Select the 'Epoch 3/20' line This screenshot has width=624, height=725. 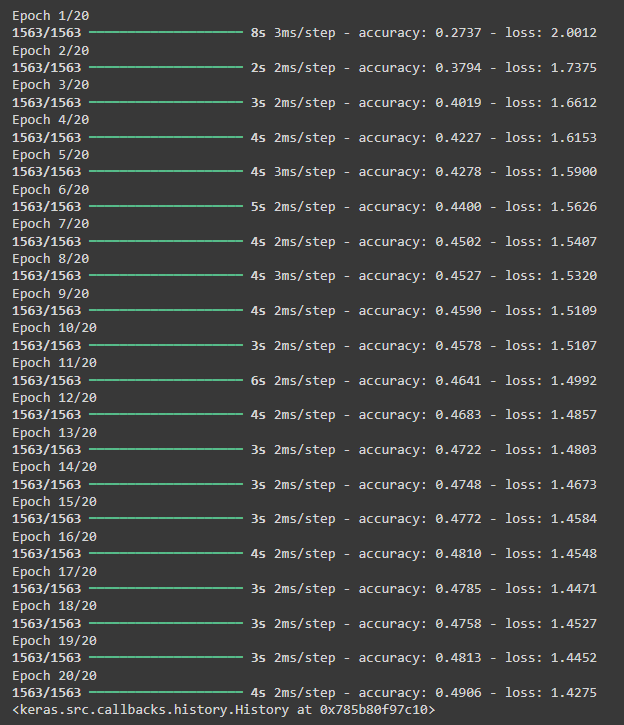(50, 85)
